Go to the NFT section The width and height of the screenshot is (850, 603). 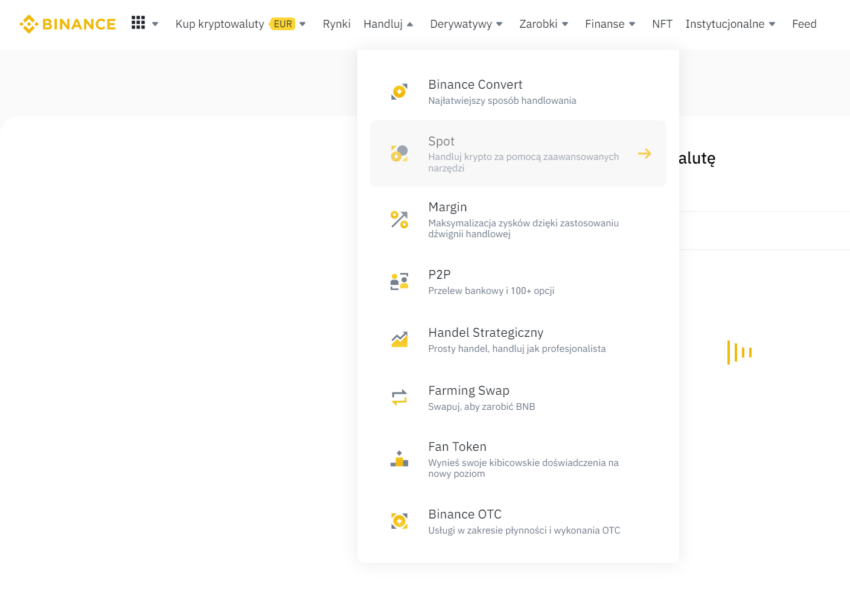click(662, 24)
